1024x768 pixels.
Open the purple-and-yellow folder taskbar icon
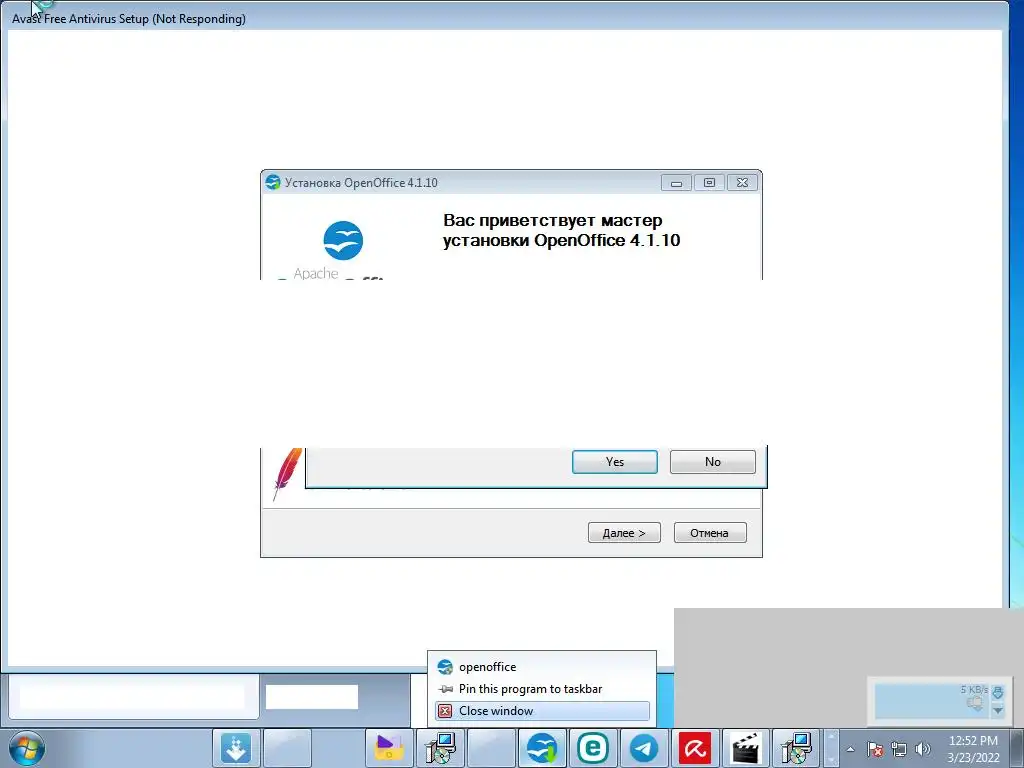tap(389, 748)
